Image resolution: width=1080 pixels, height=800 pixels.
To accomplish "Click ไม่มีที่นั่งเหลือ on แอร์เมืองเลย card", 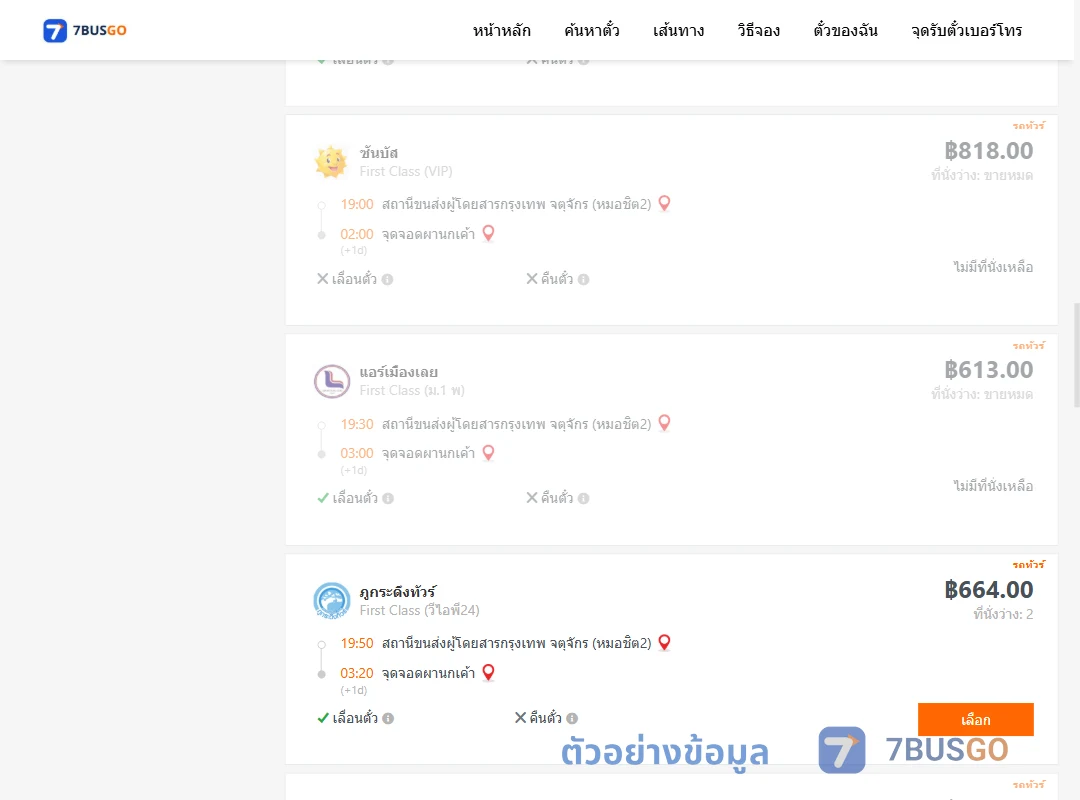I will [x=993, y=486].
